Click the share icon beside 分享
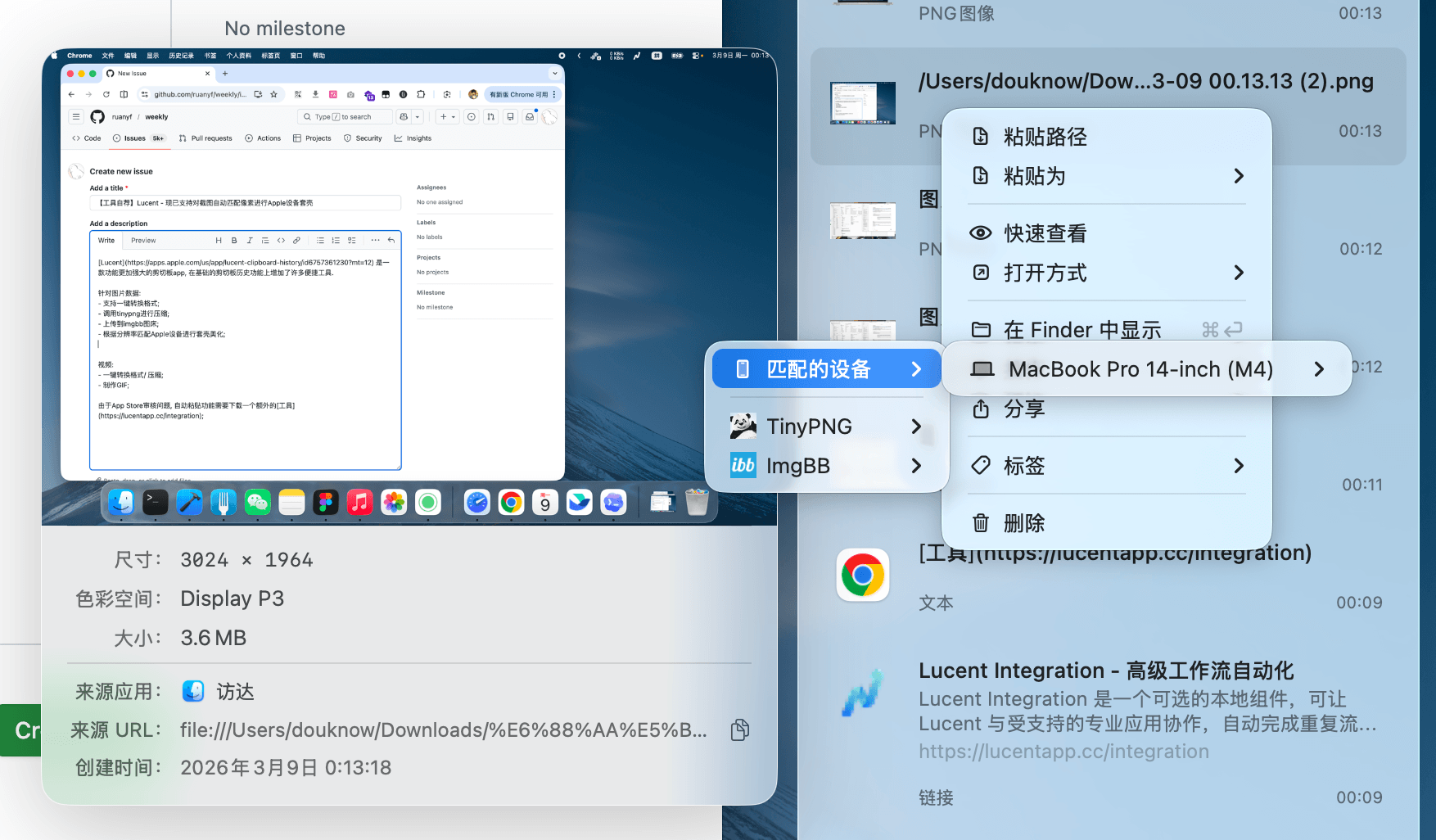Image resolution: width=1436 pixels, height=840 pixels. [980, 409]
